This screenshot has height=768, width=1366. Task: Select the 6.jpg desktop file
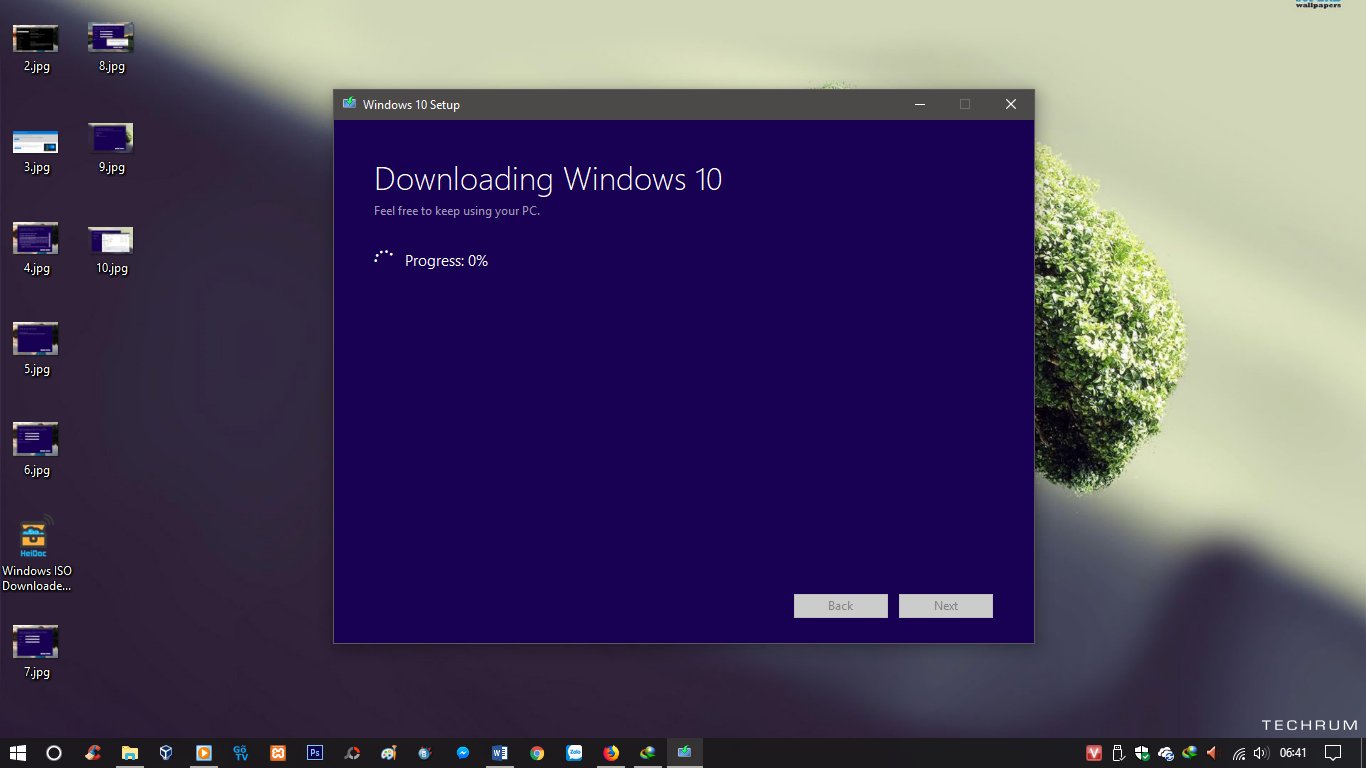(x=36, y=451)
